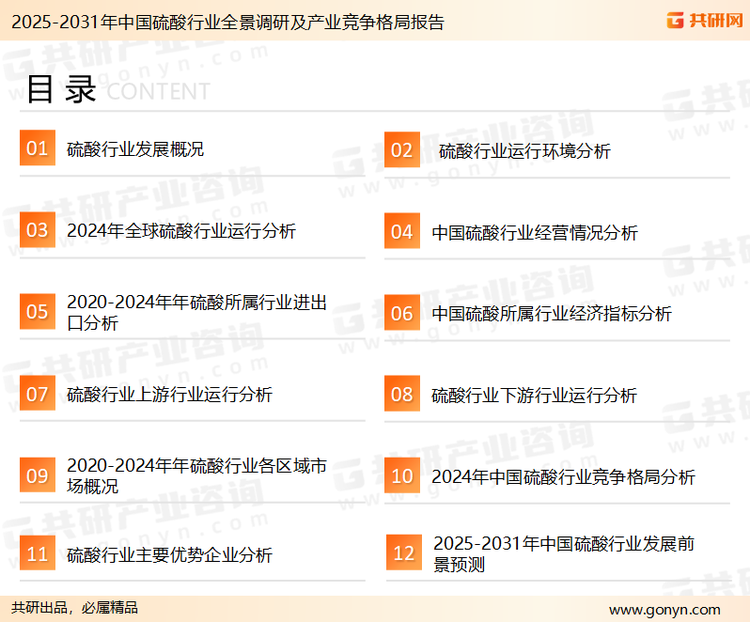Click the orange 01 number badge
Screen dimensions: 750x622
coord(37,148)
